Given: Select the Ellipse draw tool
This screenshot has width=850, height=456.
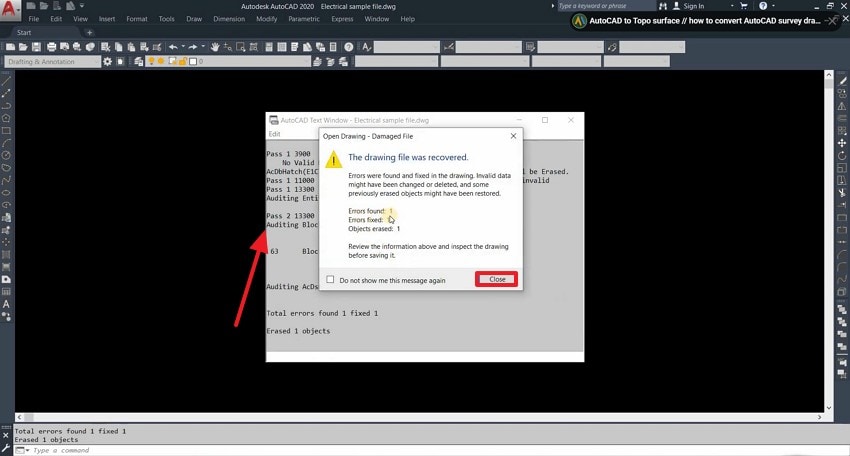Looking at the screenshot, I should (x=6, y=192).
